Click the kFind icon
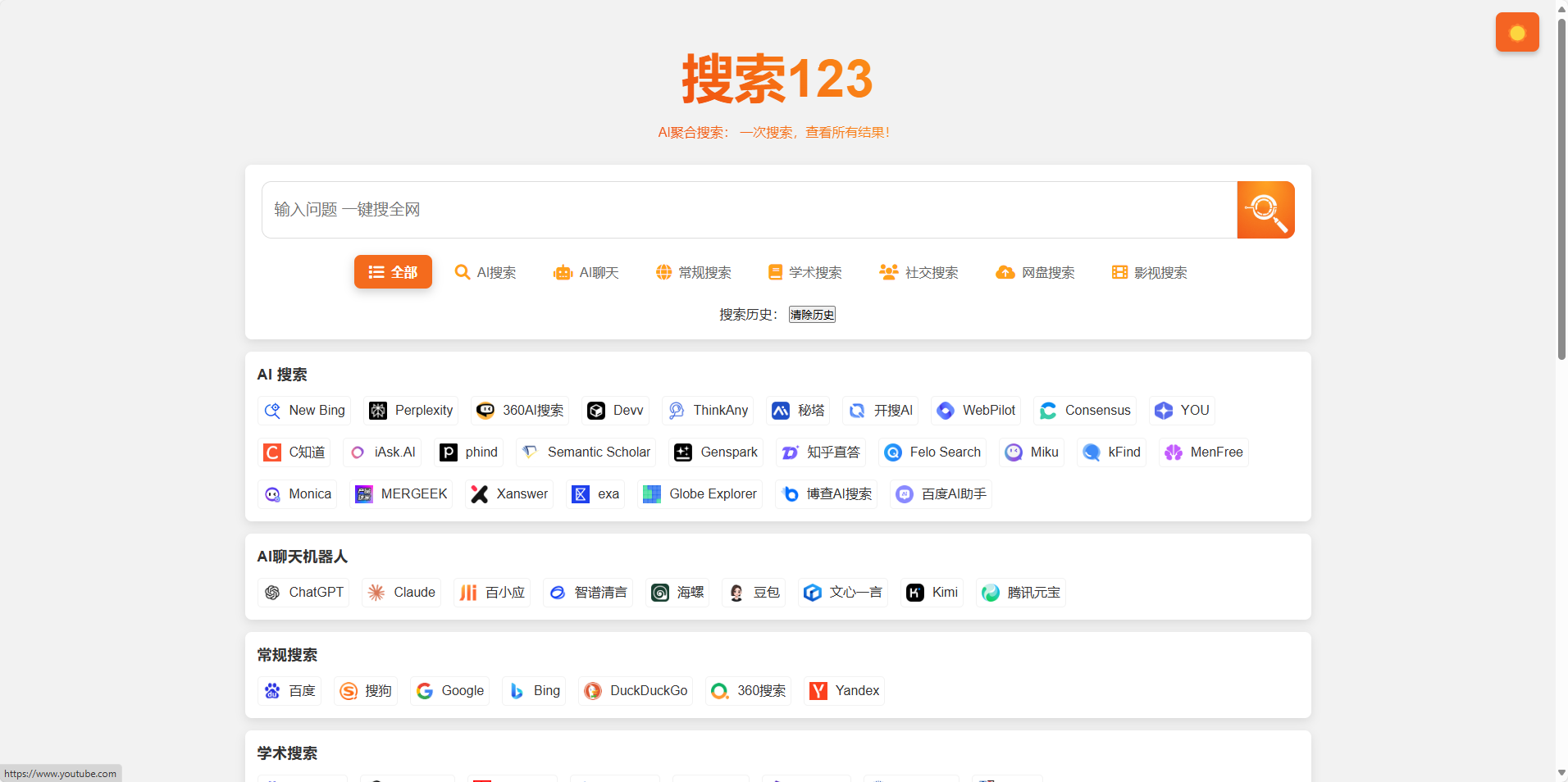The width and height of the screenshot is (1568, 782). 1092,452
